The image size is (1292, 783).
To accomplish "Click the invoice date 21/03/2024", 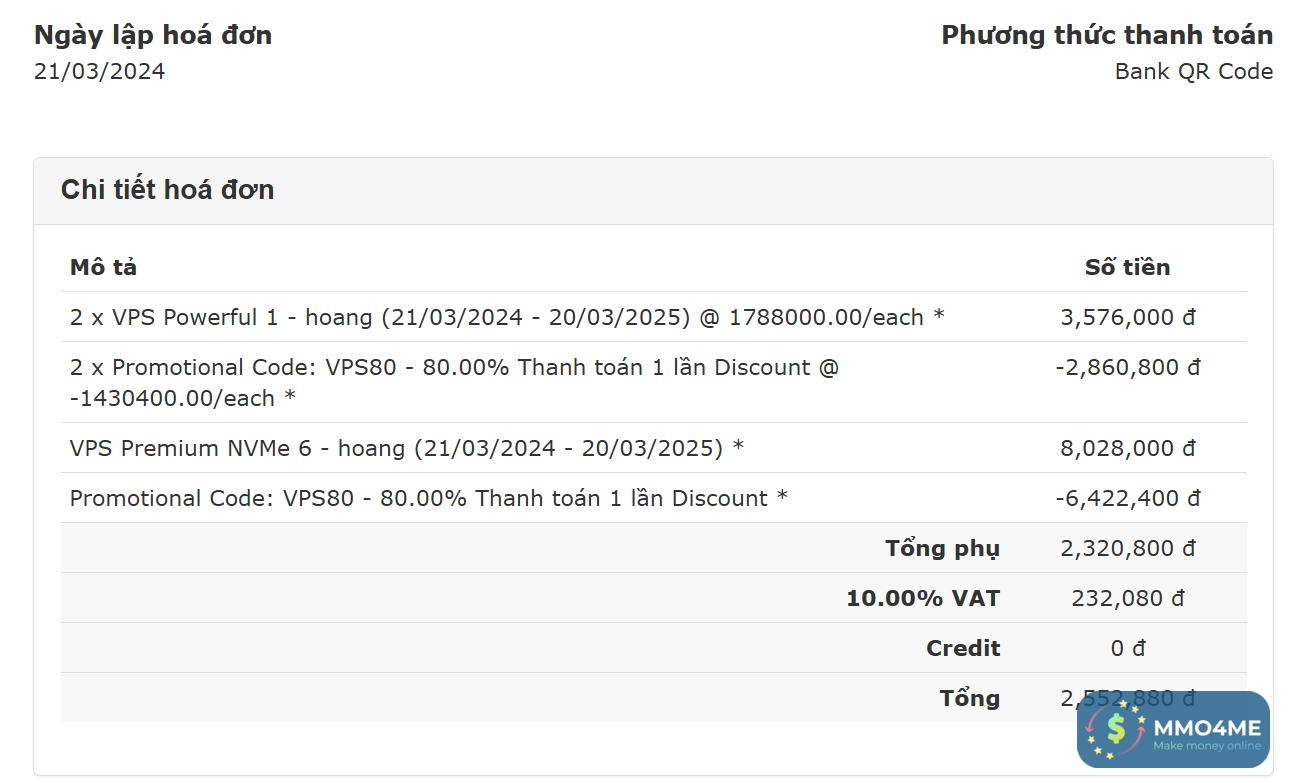I will point(99,72).
